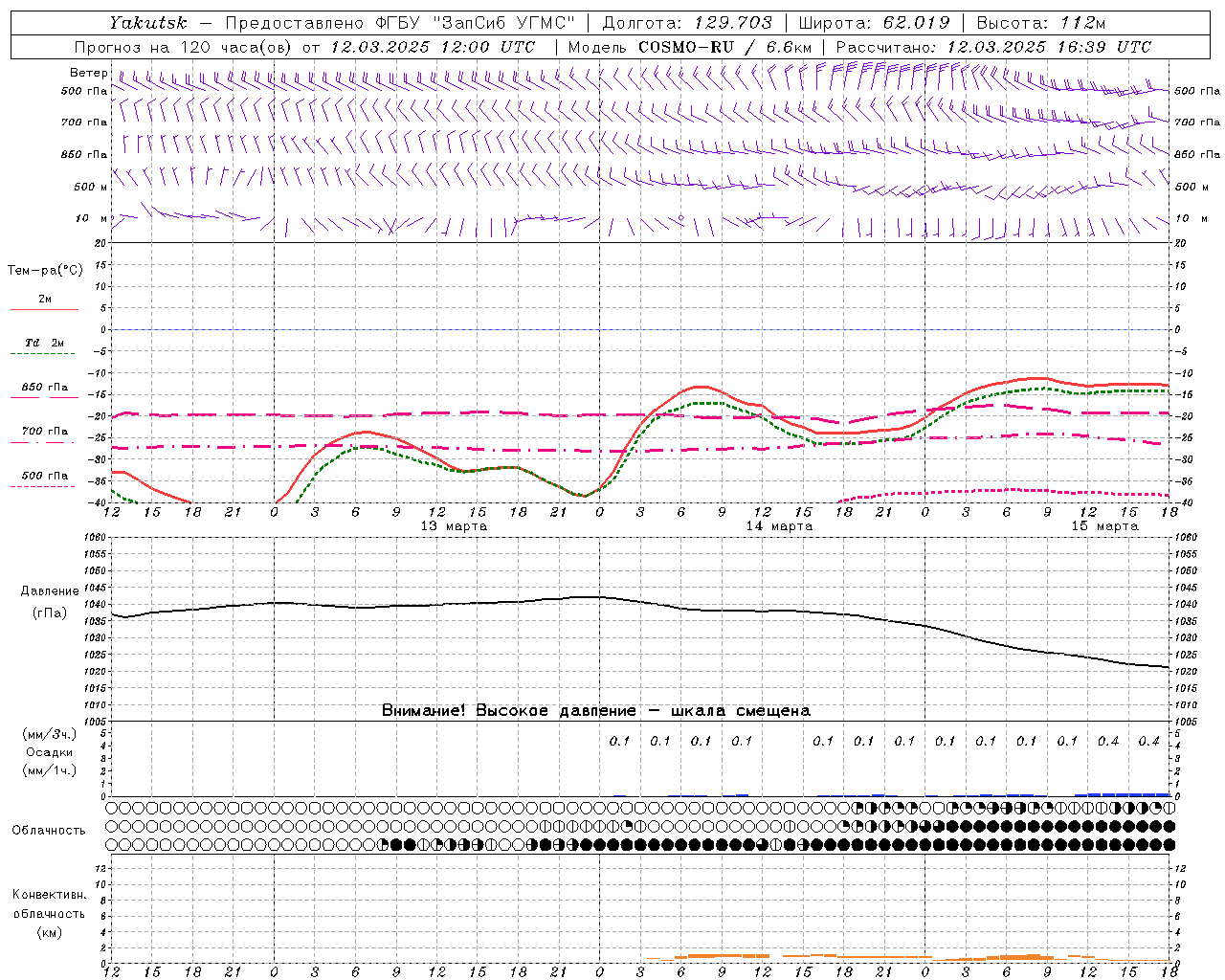The height and width of the screenshot is (980, 1225).
Task: Select the Тем-ра(°C) axis title
Action: click(45, 271)
